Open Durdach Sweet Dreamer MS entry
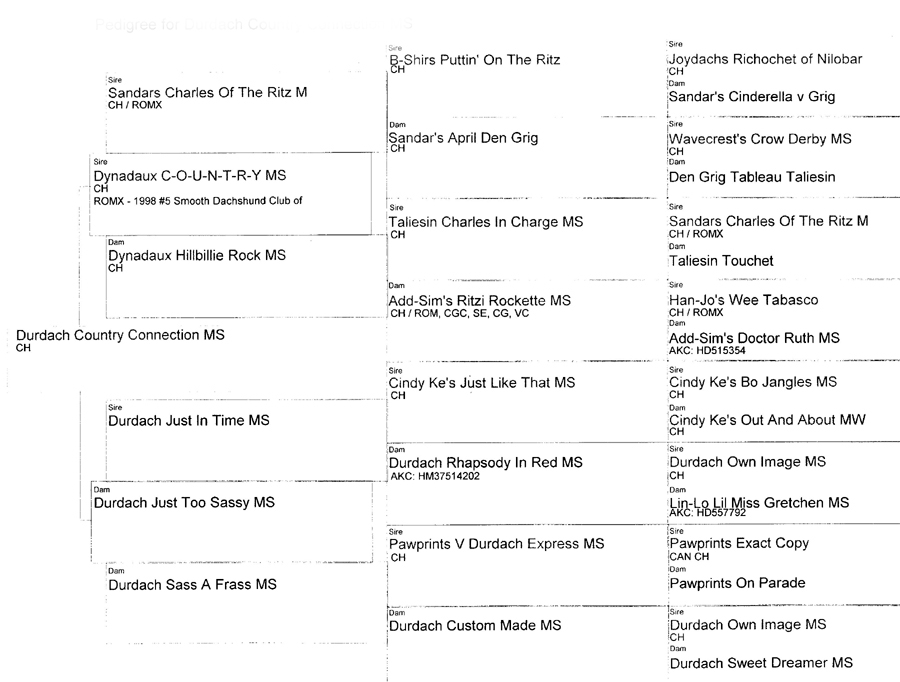This screenshot has height=682, width=900. pyautogui.click(x=761, y=663)
